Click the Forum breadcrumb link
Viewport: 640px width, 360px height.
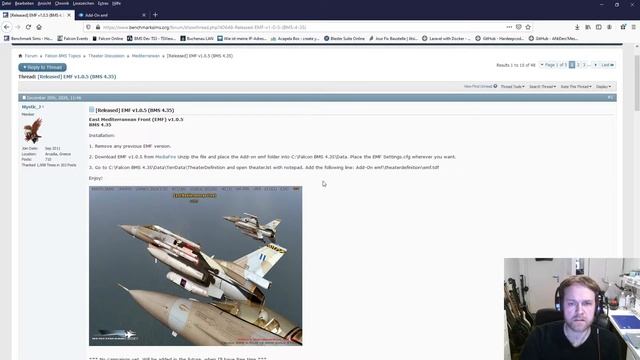click(31, 56)
